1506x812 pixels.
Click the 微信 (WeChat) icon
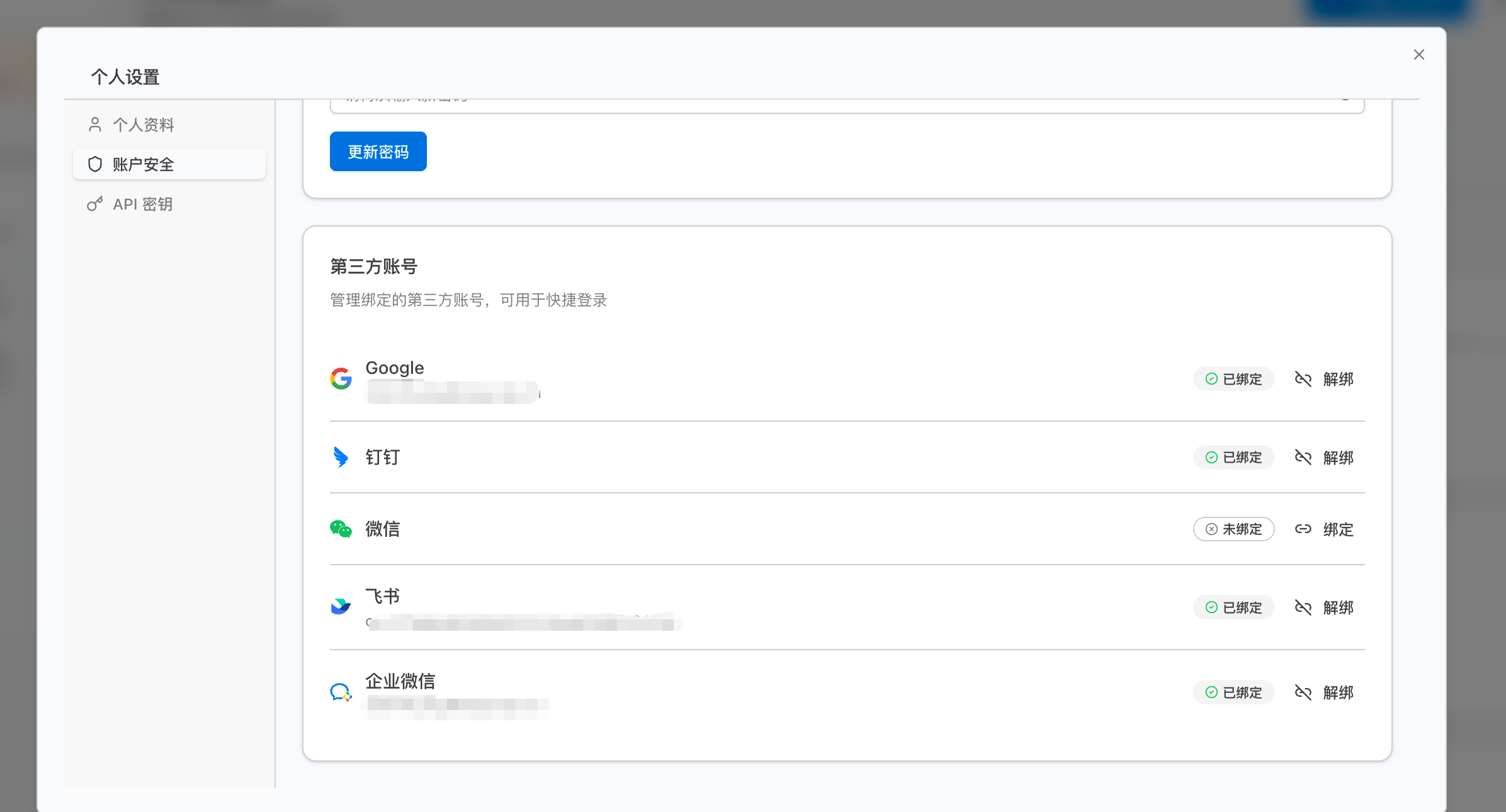[341, 529]
